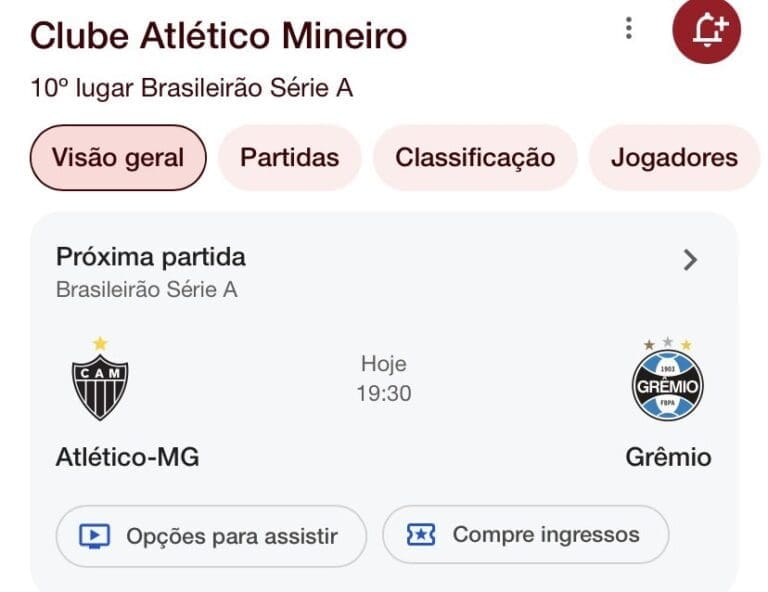Screen dimensions: 768x592
Task: Switch to the Partidas tab
Action: pos(290,158)
